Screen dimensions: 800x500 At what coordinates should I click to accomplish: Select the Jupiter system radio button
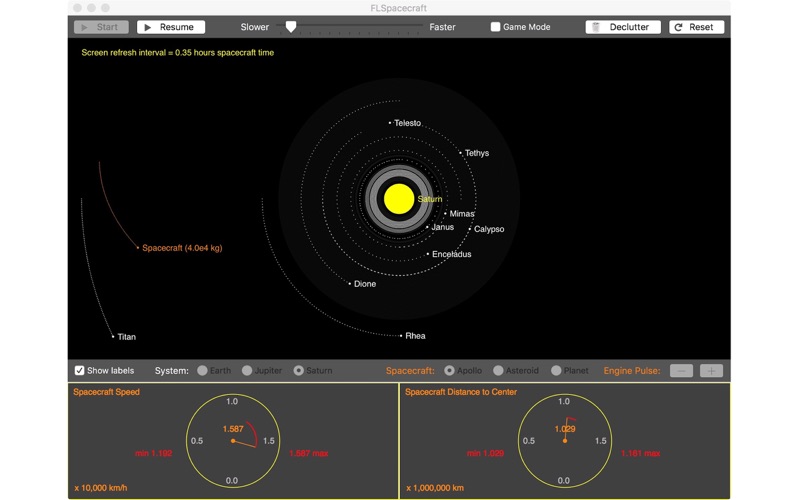[x=247, y=371]
